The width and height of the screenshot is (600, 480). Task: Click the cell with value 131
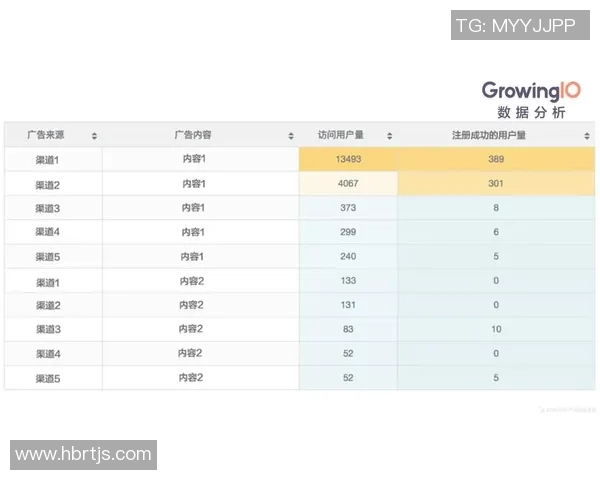(x=348, y=305)
